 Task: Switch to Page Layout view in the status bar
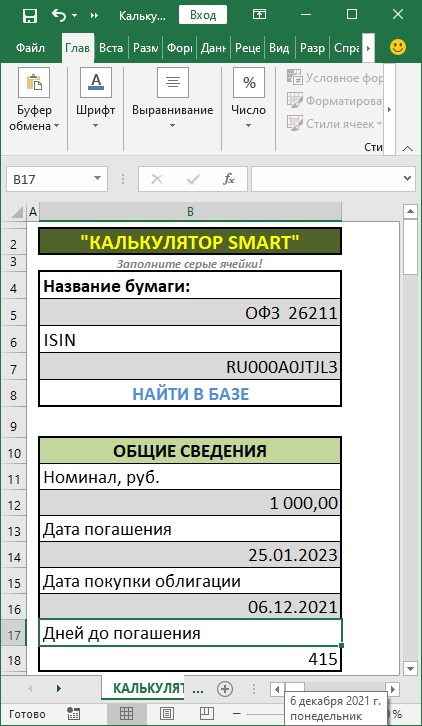point(167,713)
